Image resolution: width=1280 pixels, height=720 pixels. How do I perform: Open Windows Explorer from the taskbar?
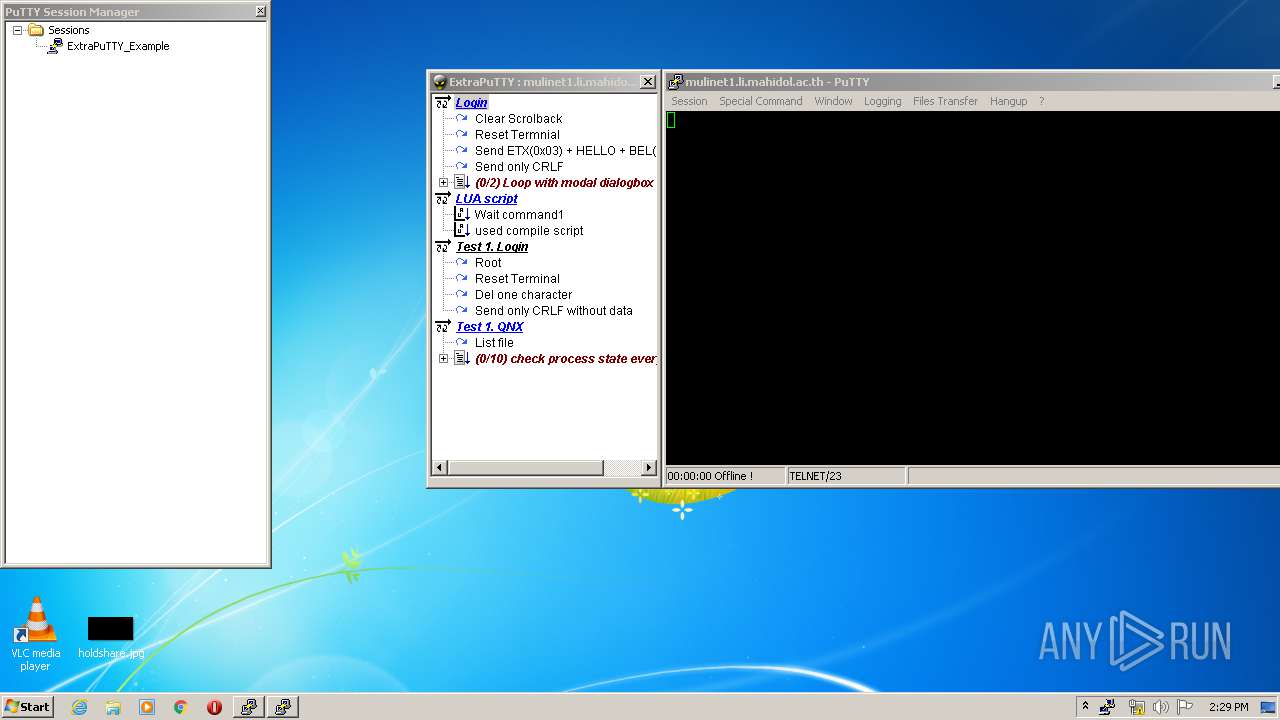(x=113, y=707)
